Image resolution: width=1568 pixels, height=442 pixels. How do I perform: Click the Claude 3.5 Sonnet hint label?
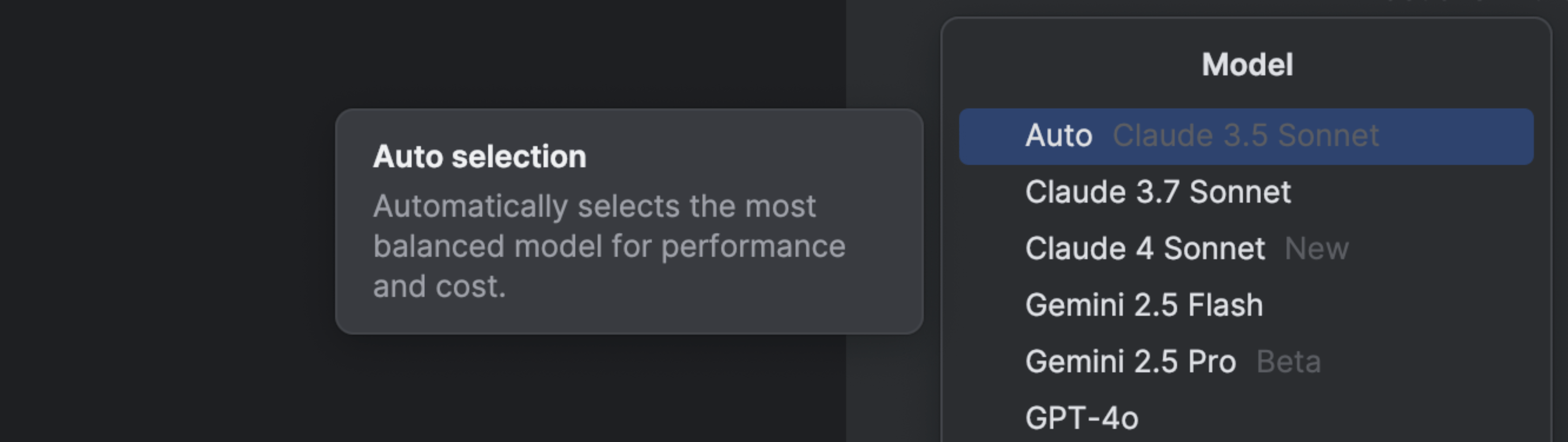tap(1246, 135)
